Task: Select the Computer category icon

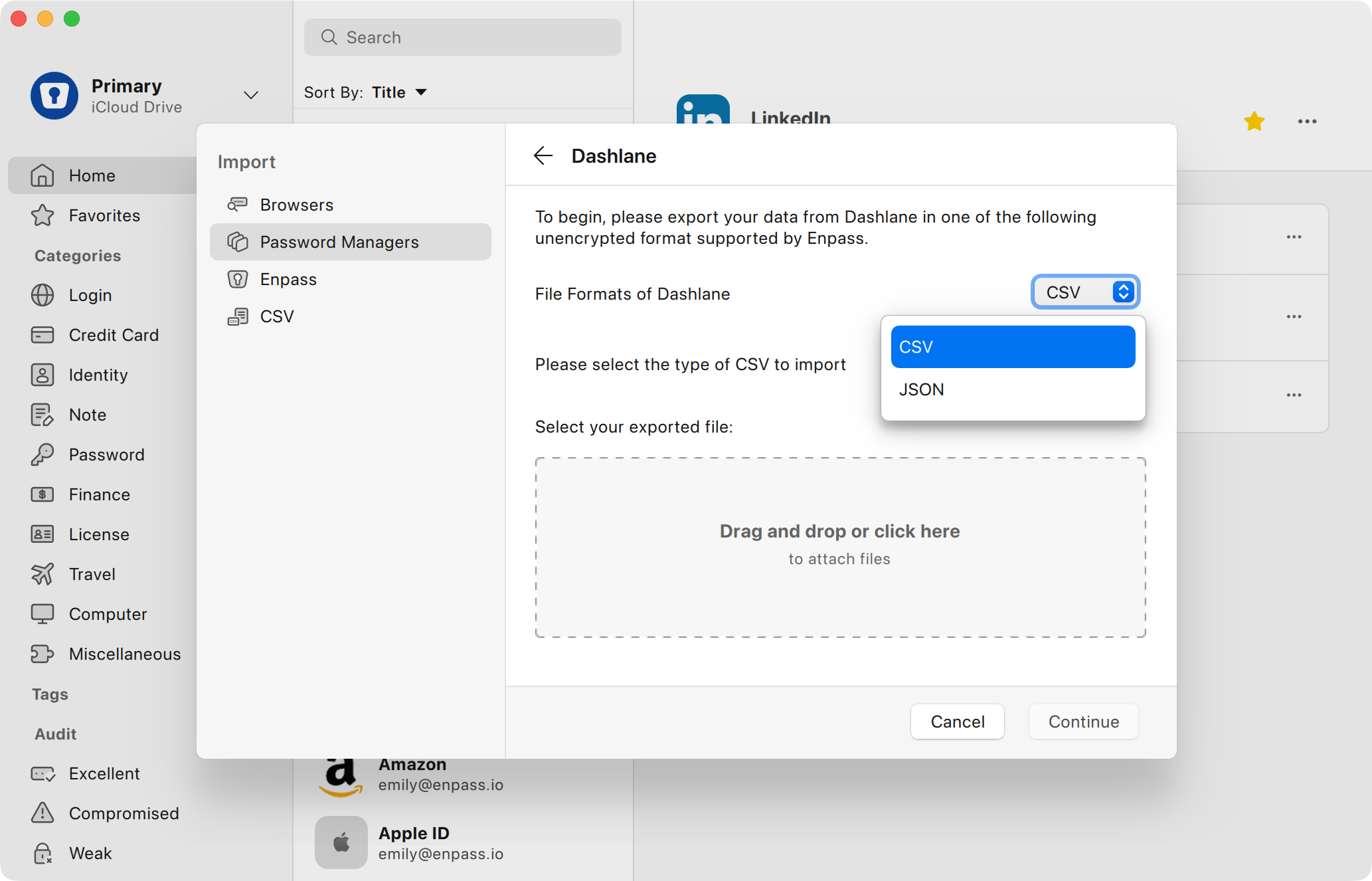Action: tap(43, 614)
